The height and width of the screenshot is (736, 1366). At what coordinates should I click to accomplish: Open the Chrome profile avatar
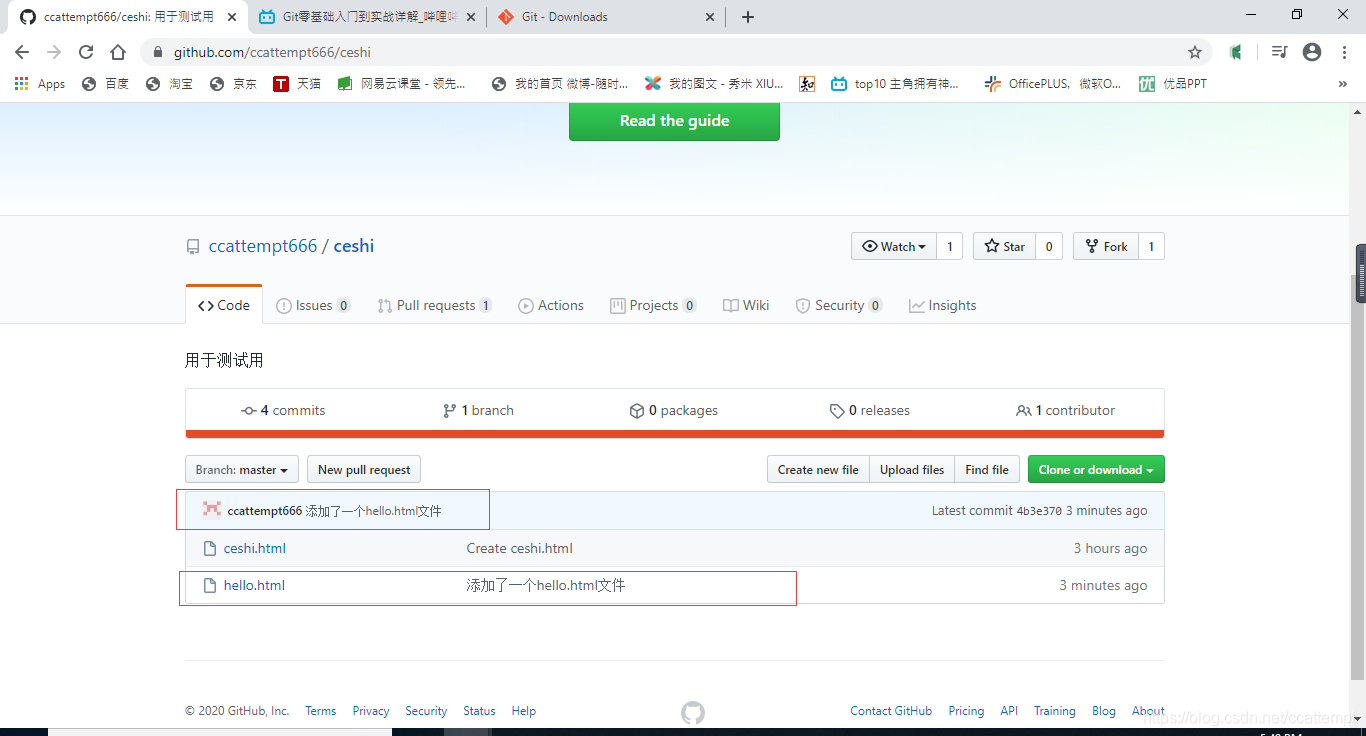[x=1312, y=52]
